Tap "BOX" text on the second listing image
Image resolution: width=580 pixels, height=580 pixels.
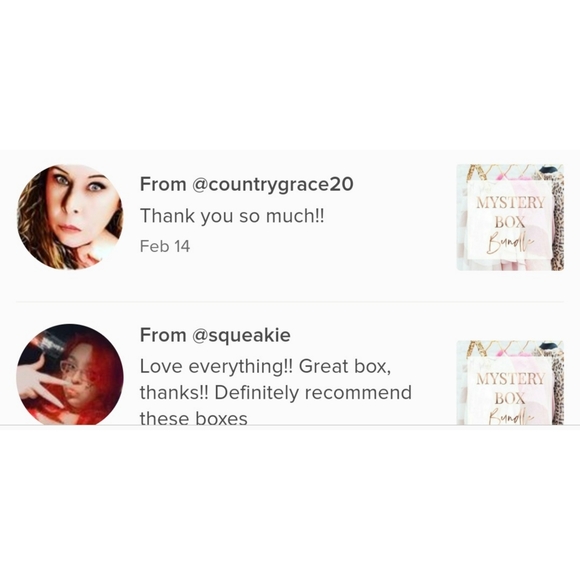(510, 399)
